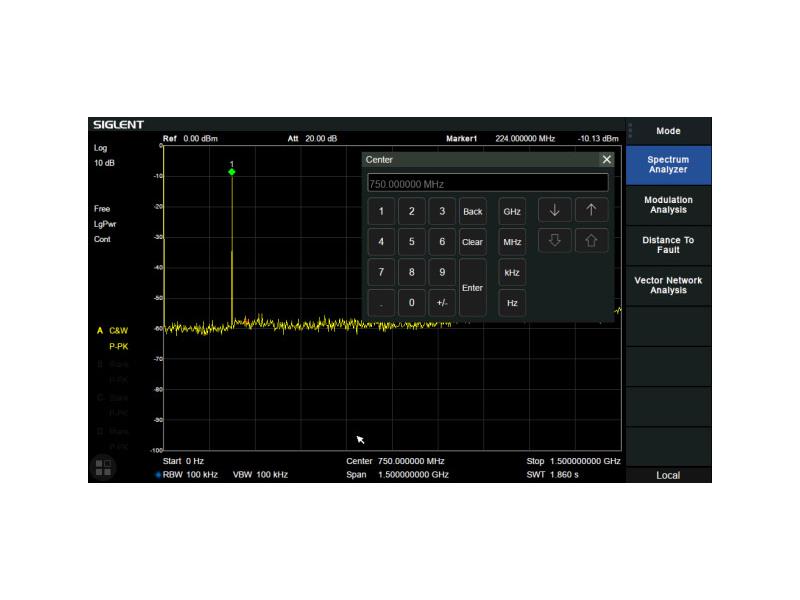This screenshot has height=600, width=800.
Task: Tap keypad digit 8
Action: click(x=411, y=272)
